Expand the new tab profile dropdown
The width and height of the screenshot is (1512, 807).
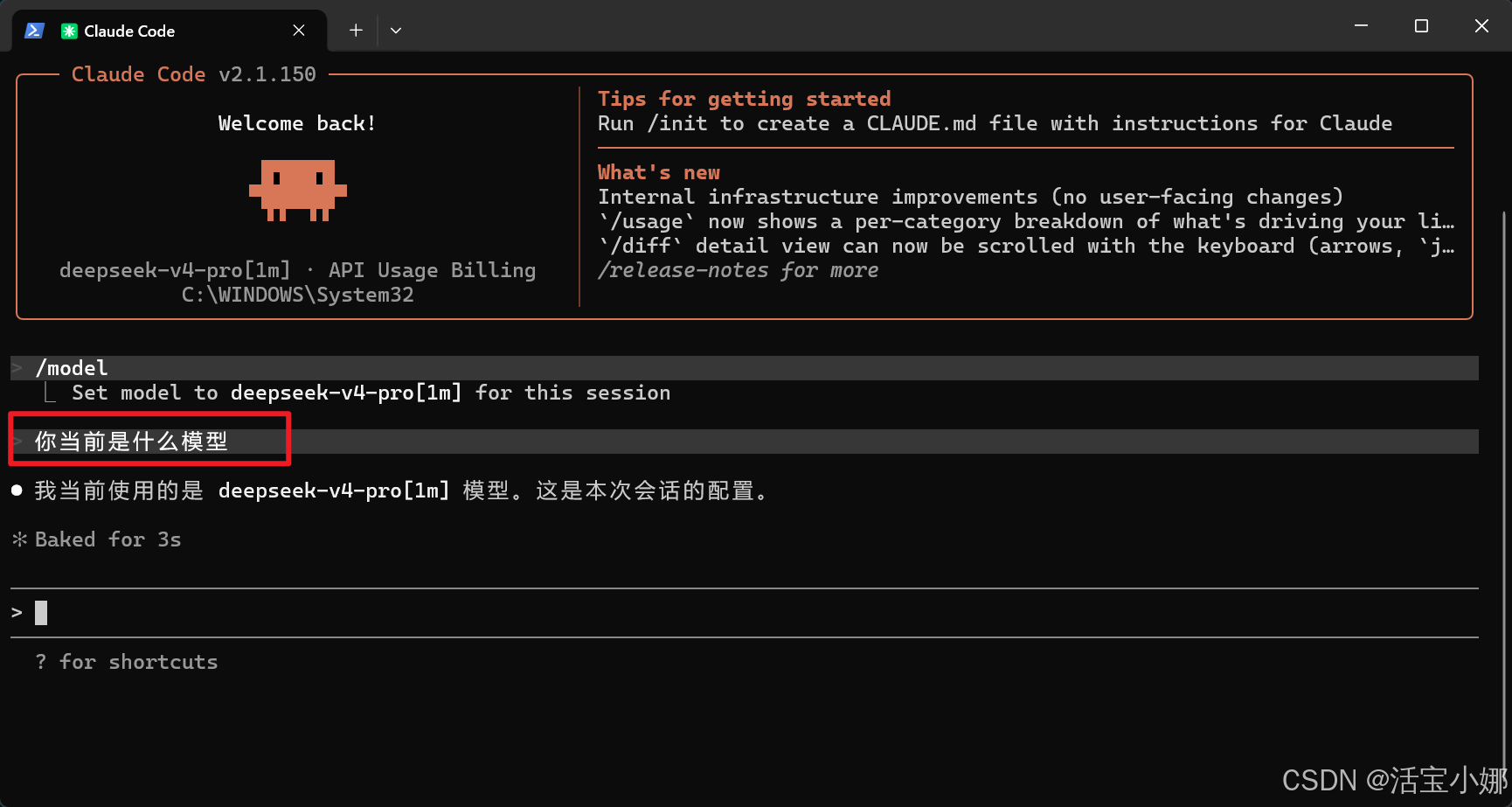click(x=396, y=31)
